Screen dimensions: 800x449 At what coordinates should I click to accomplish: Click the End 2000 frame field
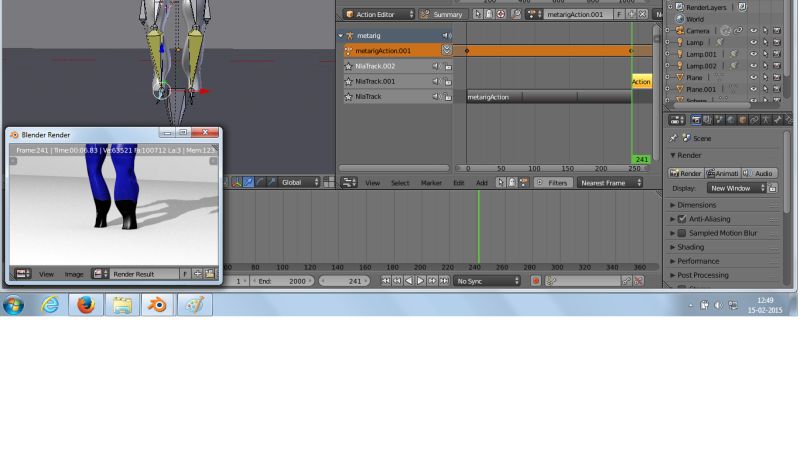(281, 281)
